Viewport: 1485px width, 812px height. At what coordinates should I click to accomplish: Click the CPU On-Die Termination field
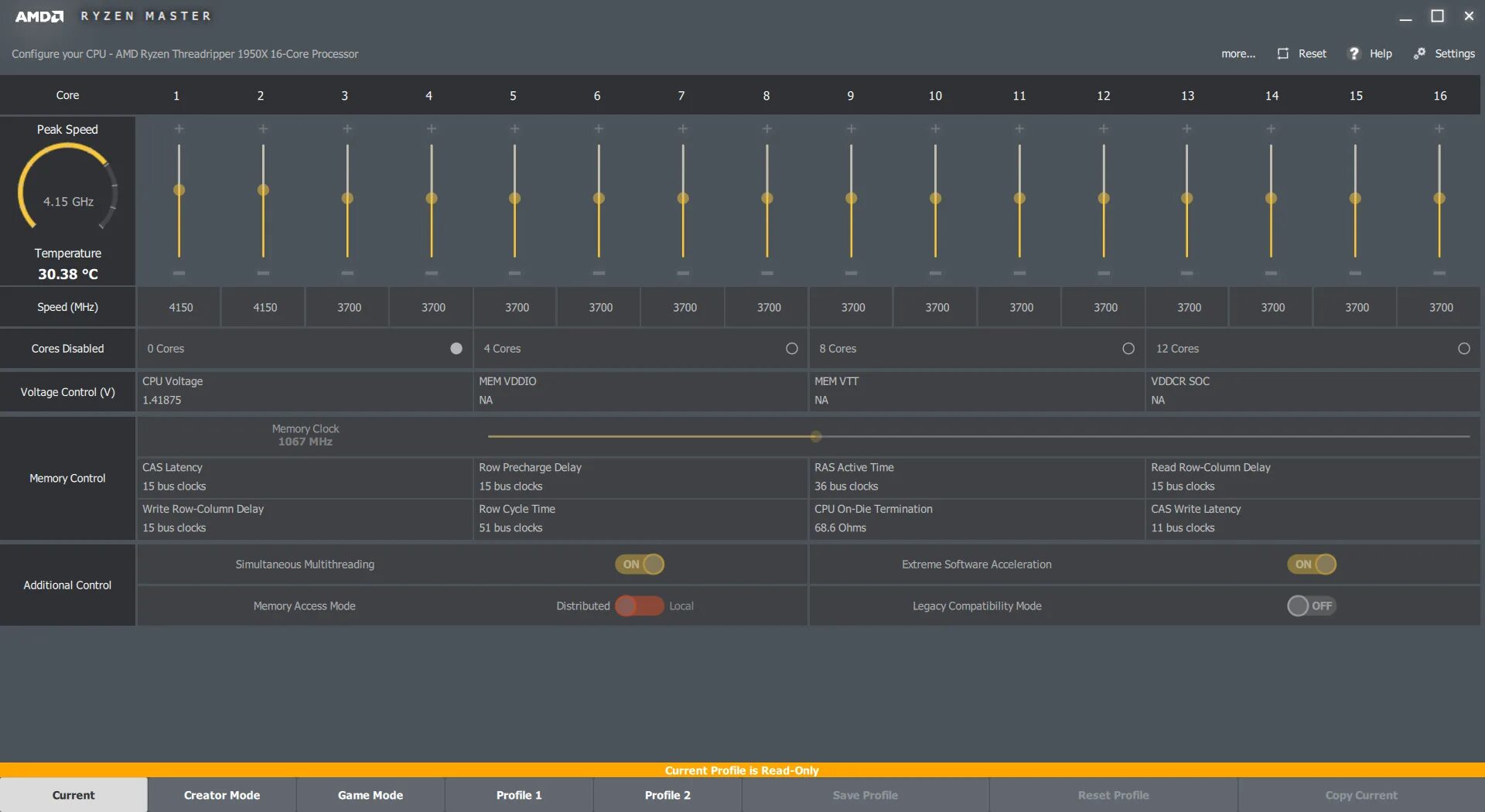point(977,519)
